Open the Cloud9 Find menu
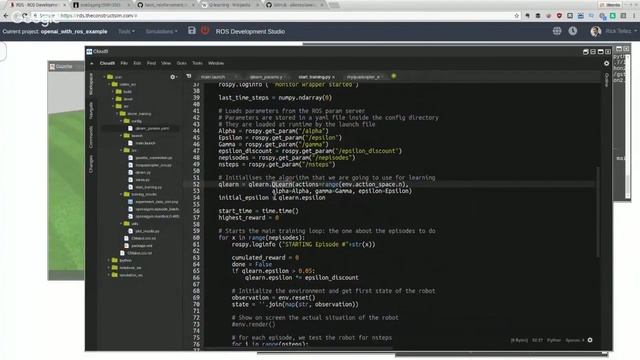 [x=151, y=63]
